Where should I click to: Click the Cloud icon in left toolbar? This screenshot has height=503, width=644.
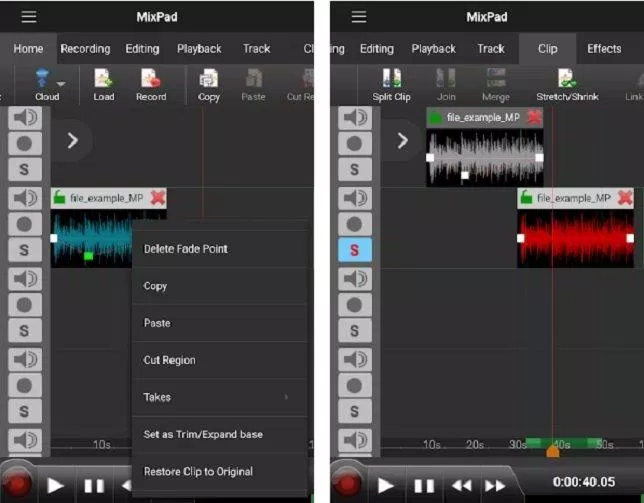(x=42, y=78)
